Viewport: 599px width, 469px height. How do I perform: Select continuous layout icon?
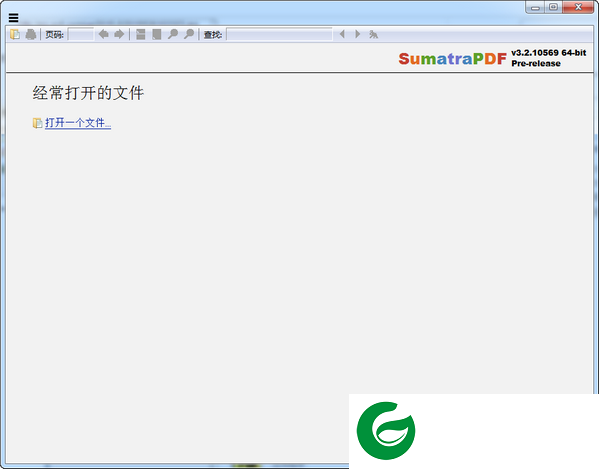[141, 34]
